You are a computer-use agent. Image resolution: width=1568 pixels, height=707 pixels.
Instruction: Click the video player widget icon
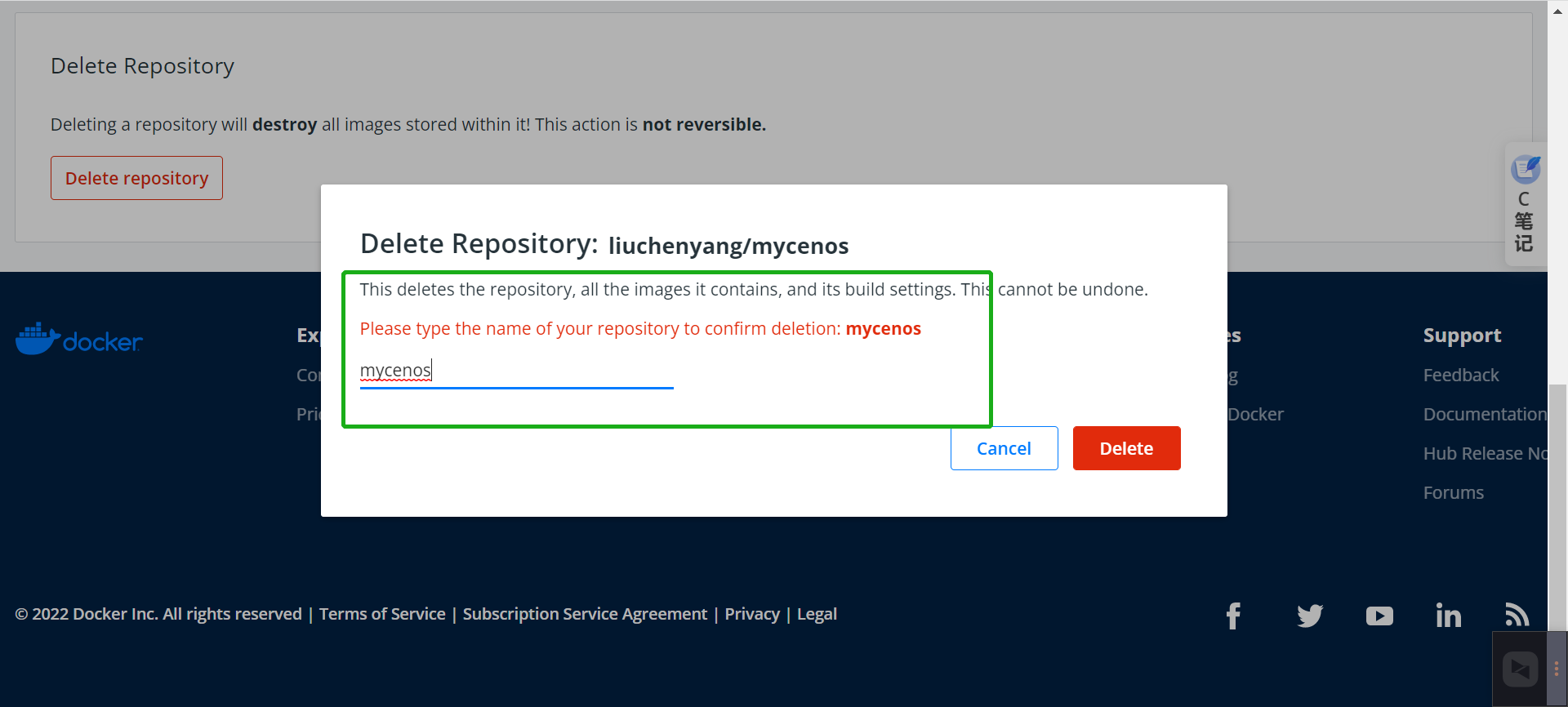1520,669
